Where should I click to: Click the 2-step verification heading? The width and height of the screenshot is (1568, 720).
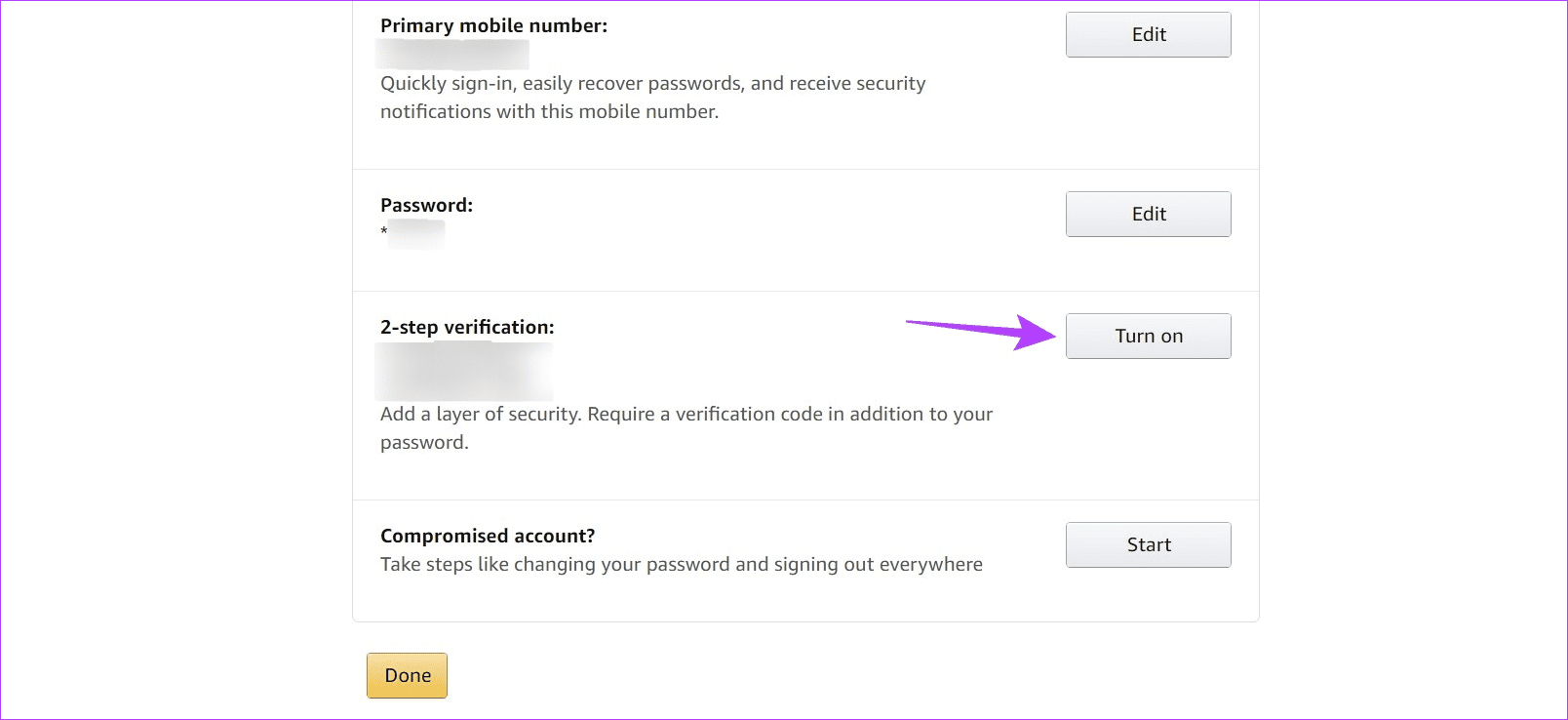coord(467,327)
